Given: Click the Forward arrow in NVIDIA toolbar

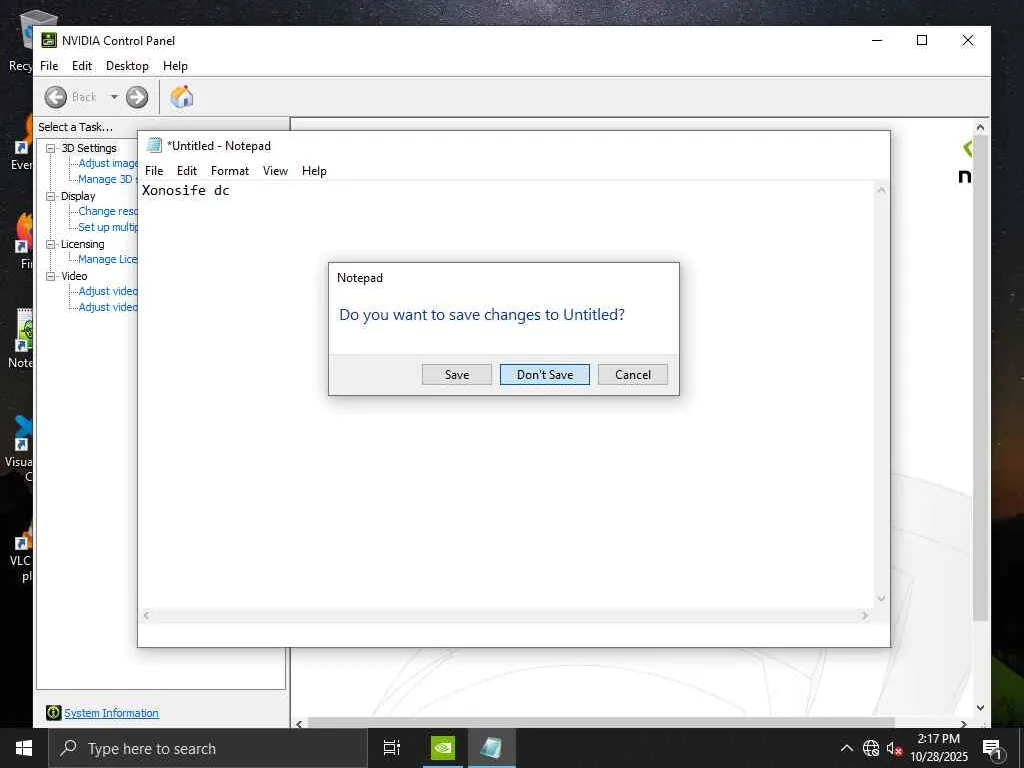Looking at the screenshot, I should (x=136, y=97).
